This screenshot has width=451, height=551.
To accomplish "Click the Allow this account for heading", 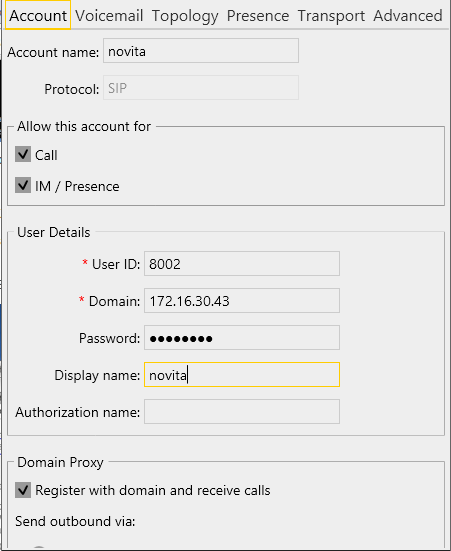I will 84,127.
